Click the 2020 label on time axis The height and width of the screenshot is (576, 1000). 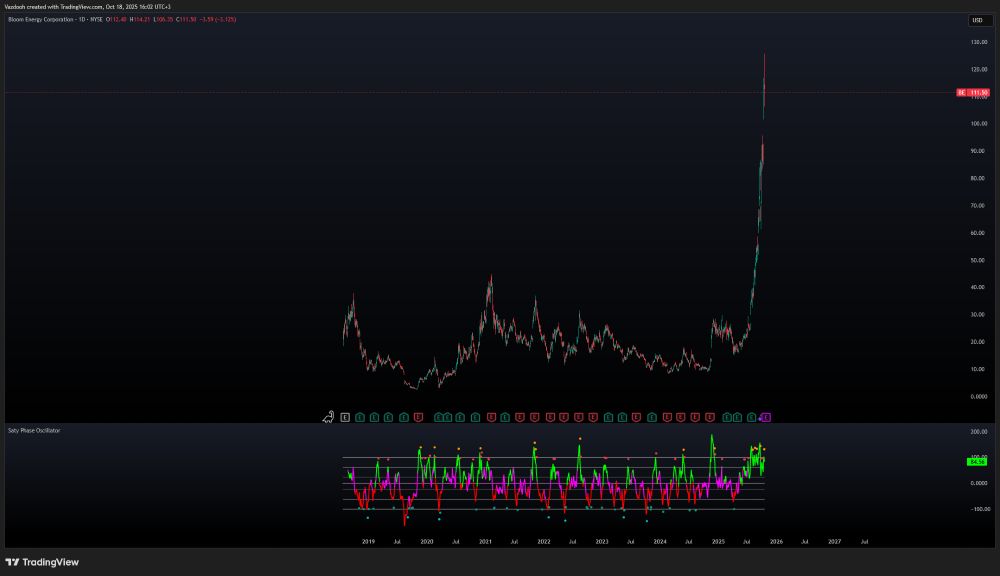coord(427,542)
